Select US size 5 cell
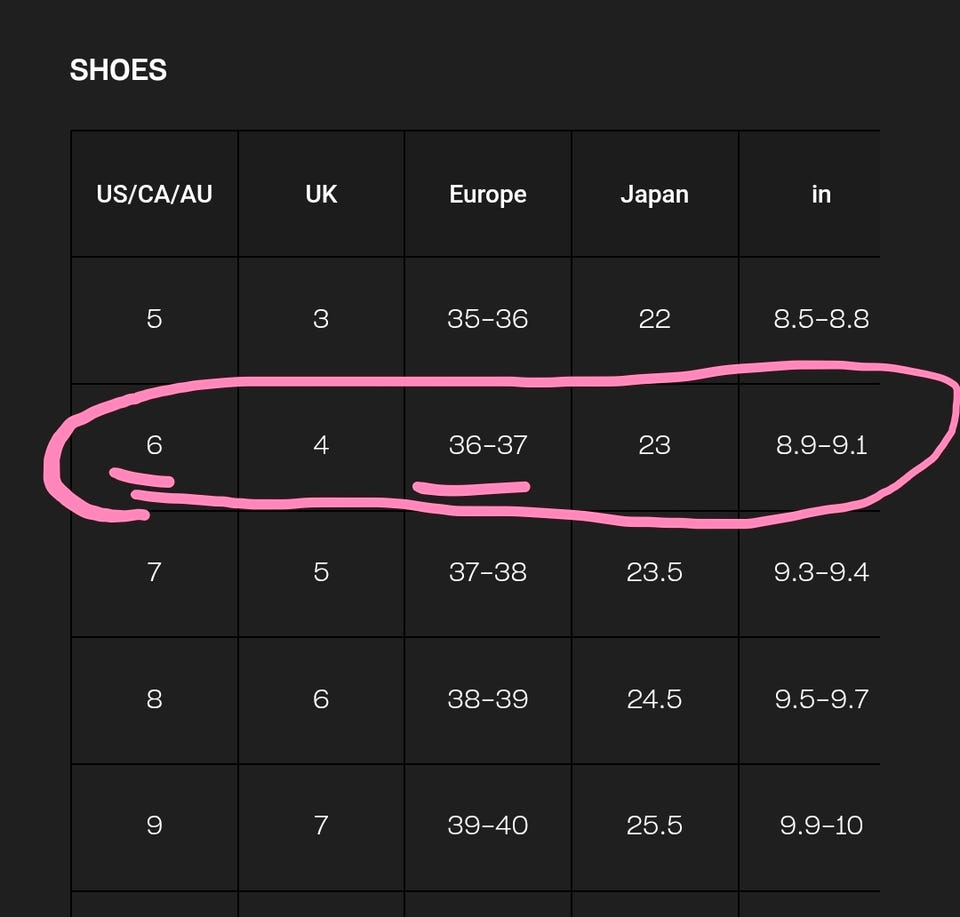The image size is (960, 917). pos(154,319)
